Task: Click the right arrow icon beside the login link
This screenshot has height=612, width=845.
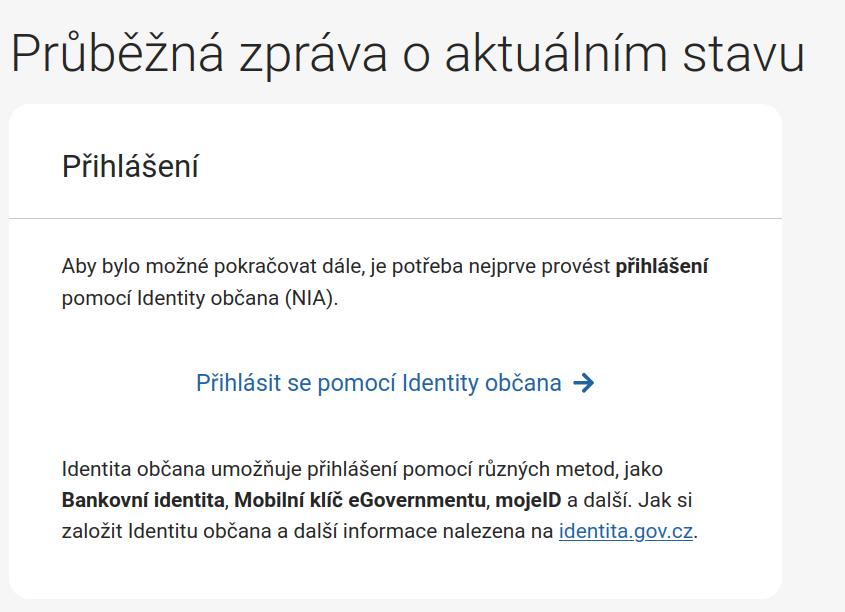Action: coord(584,384)
